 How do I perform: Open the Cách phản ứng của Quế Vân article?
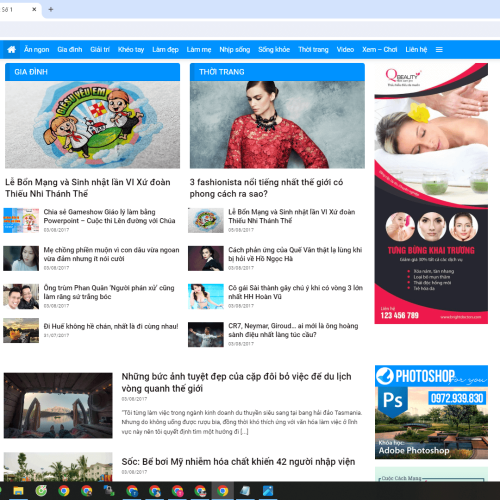295,254
